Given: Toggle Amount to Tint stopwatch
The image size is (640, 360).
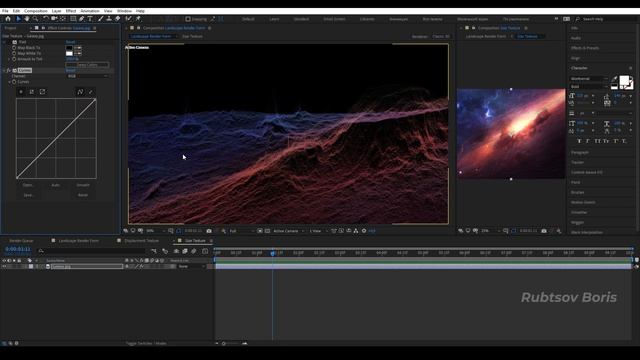Looking at the screenshot, I should [14, 59].
